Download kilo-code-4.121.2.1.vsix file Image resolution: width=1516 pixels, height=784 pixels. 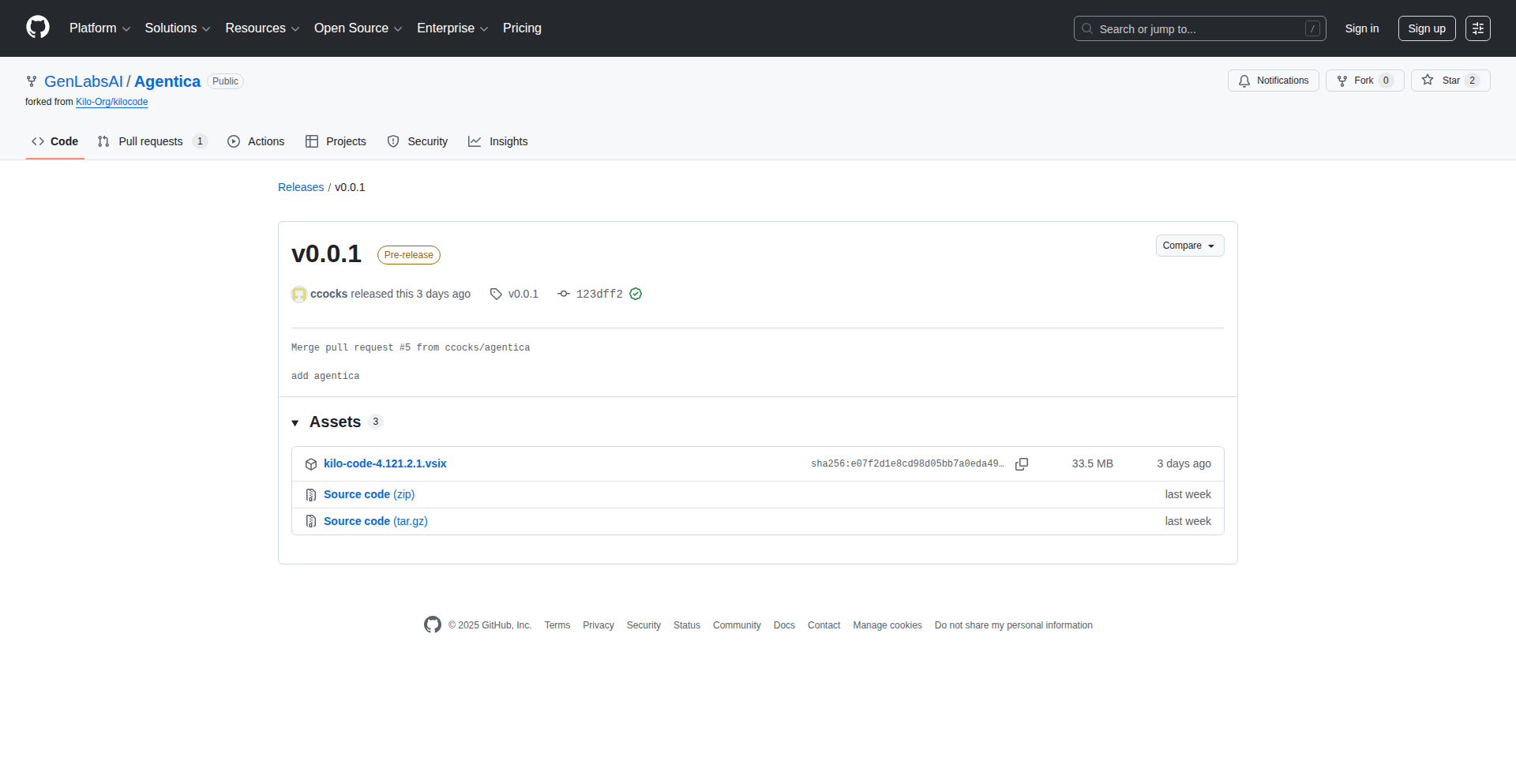click(x=385, y=463)
